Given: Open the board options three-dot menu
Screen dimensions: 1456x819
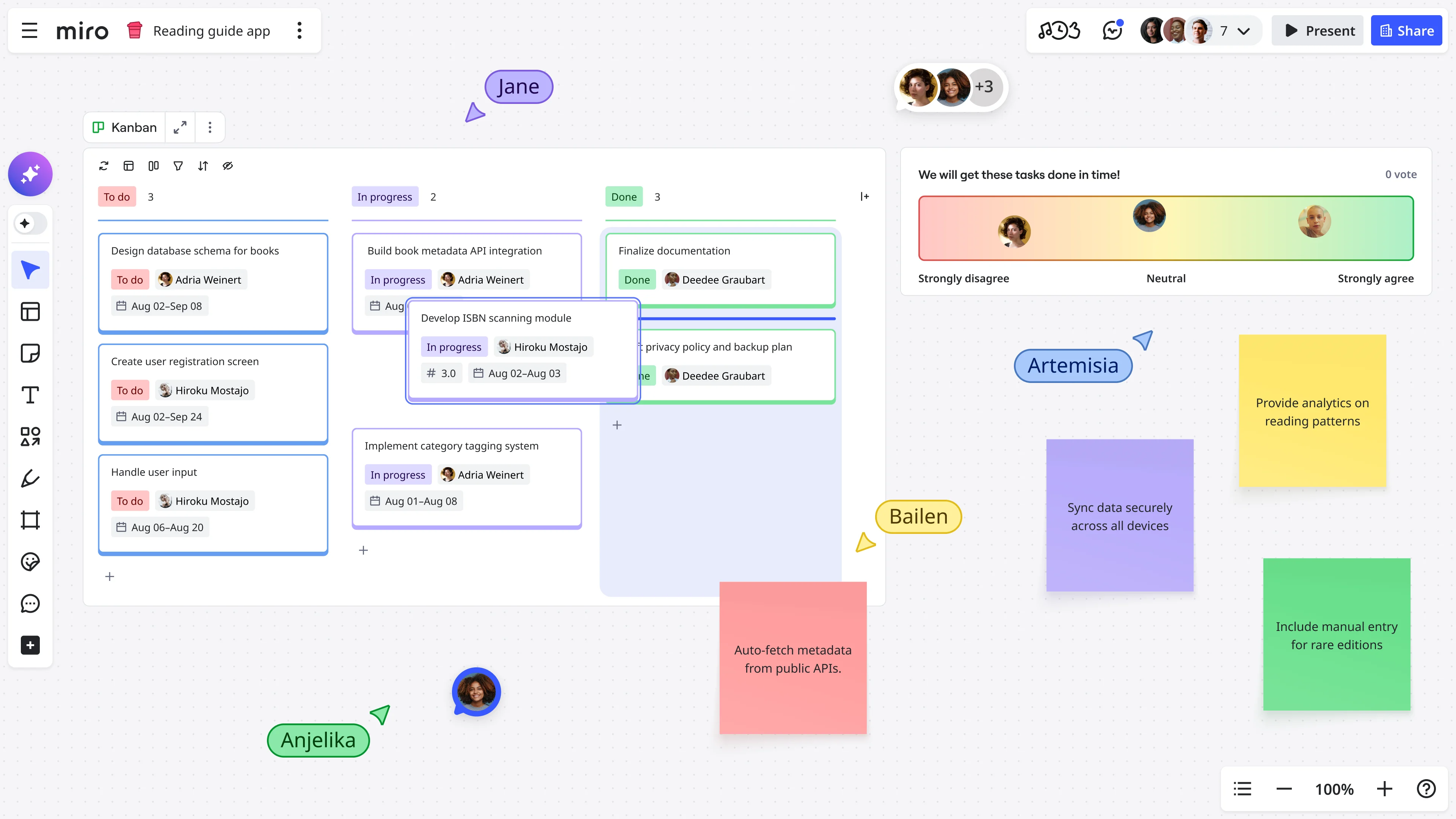Looking at the screenshot, I should pos(300,30).
